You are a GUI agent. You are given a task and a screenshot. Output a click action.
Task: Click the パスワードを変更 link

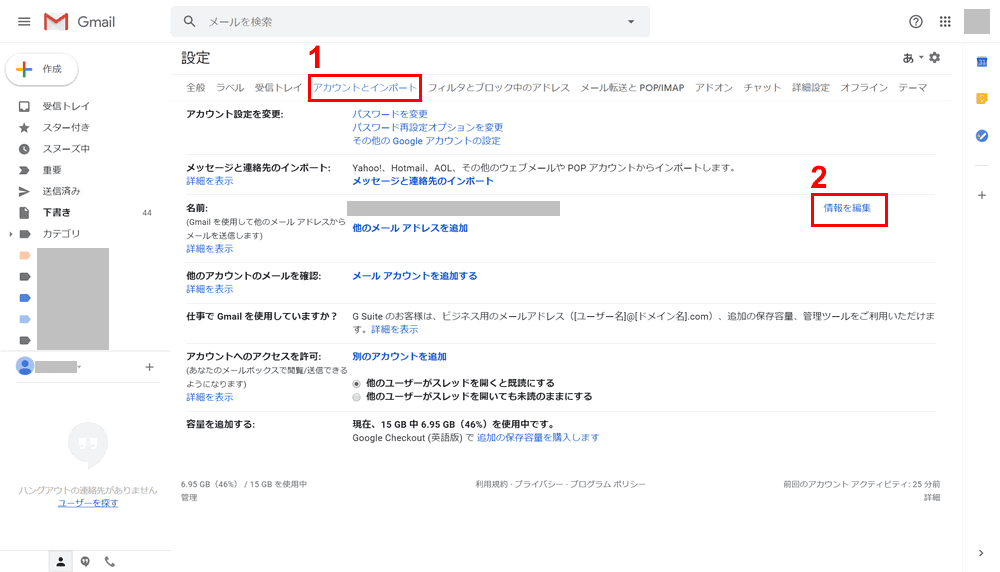pos(390,114)
